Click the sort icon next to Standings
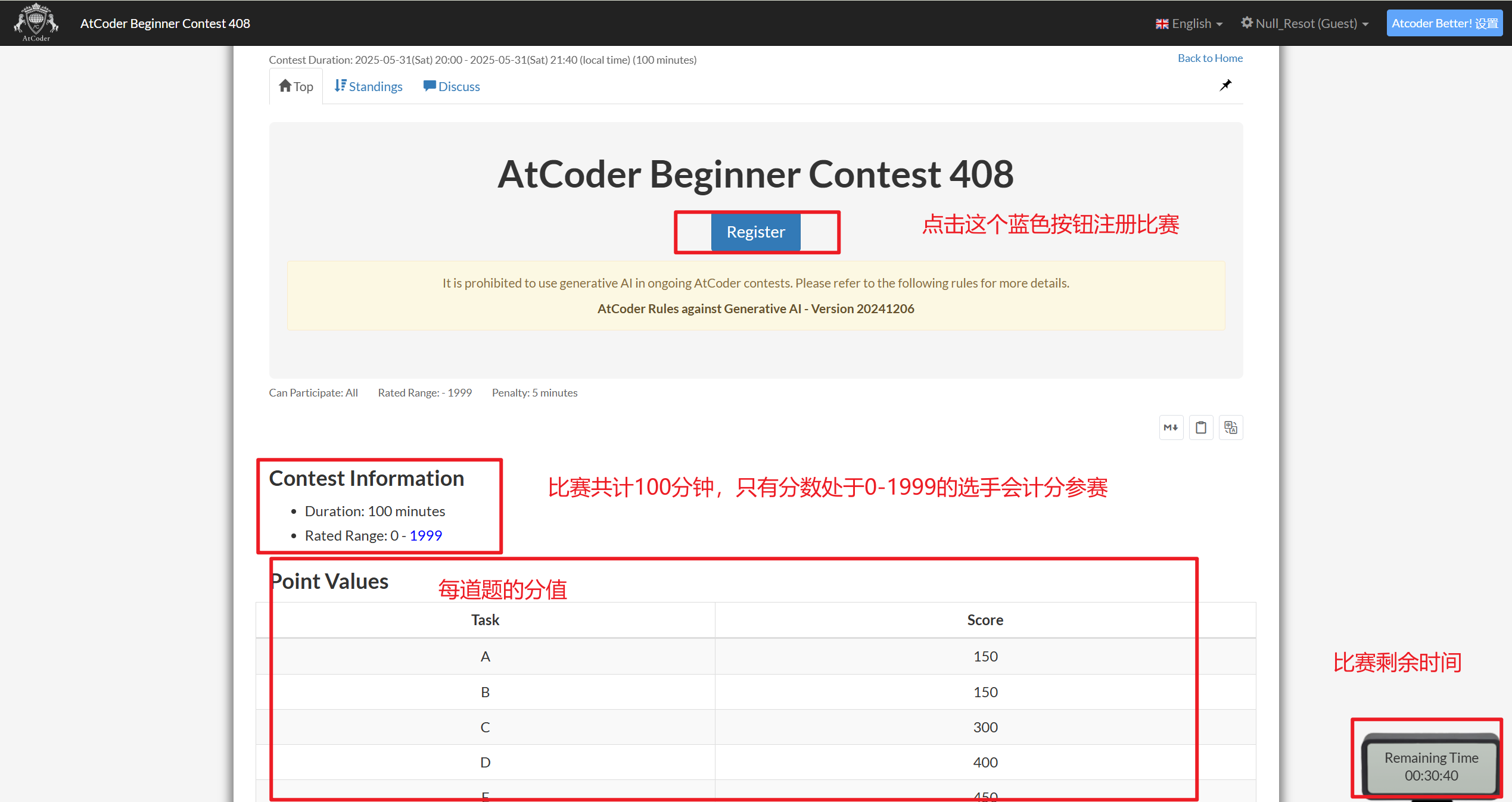 tap(340, 85)
